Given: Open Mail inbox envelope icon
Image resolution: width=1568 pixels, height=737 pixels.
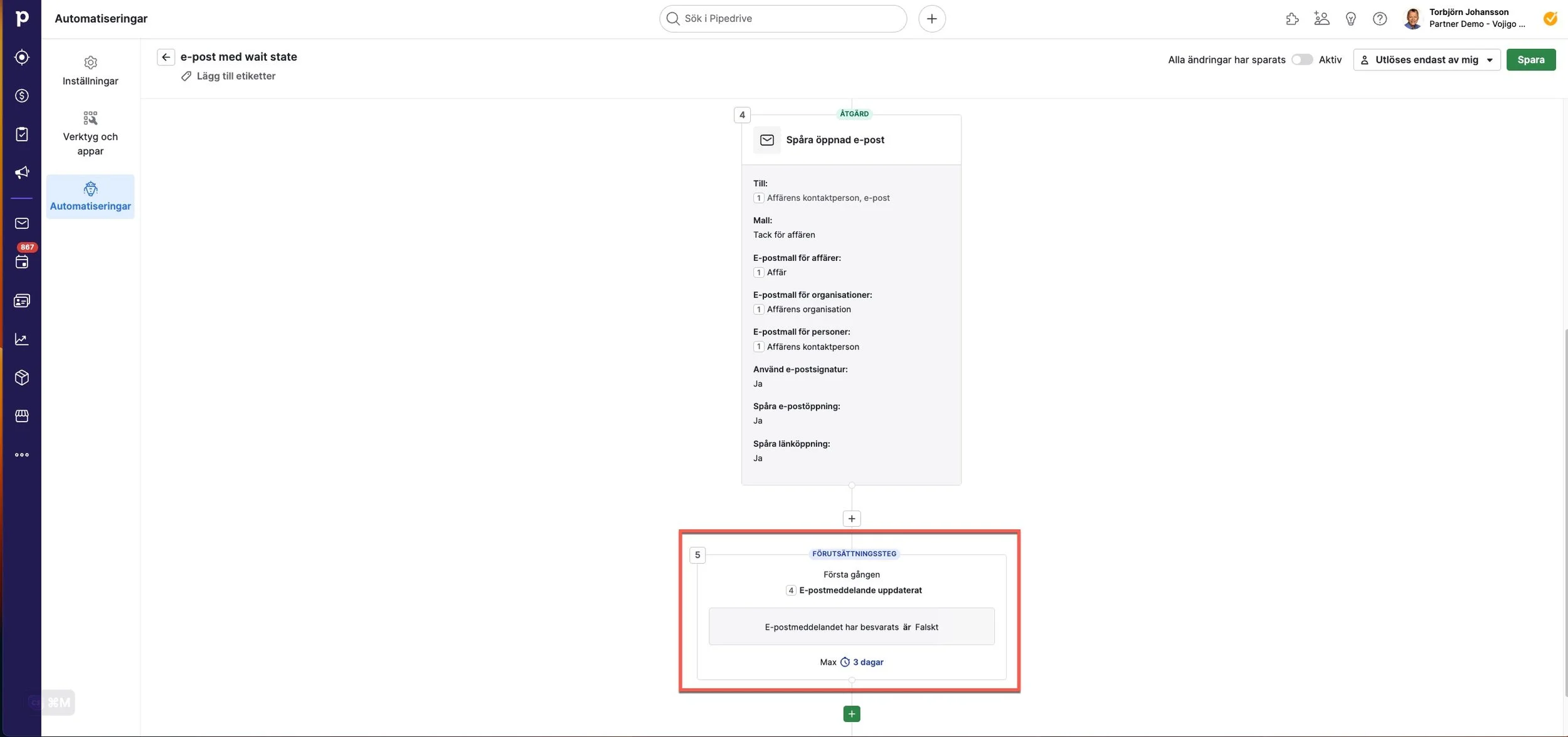Looking at the screenshot, I should point(22,223).
